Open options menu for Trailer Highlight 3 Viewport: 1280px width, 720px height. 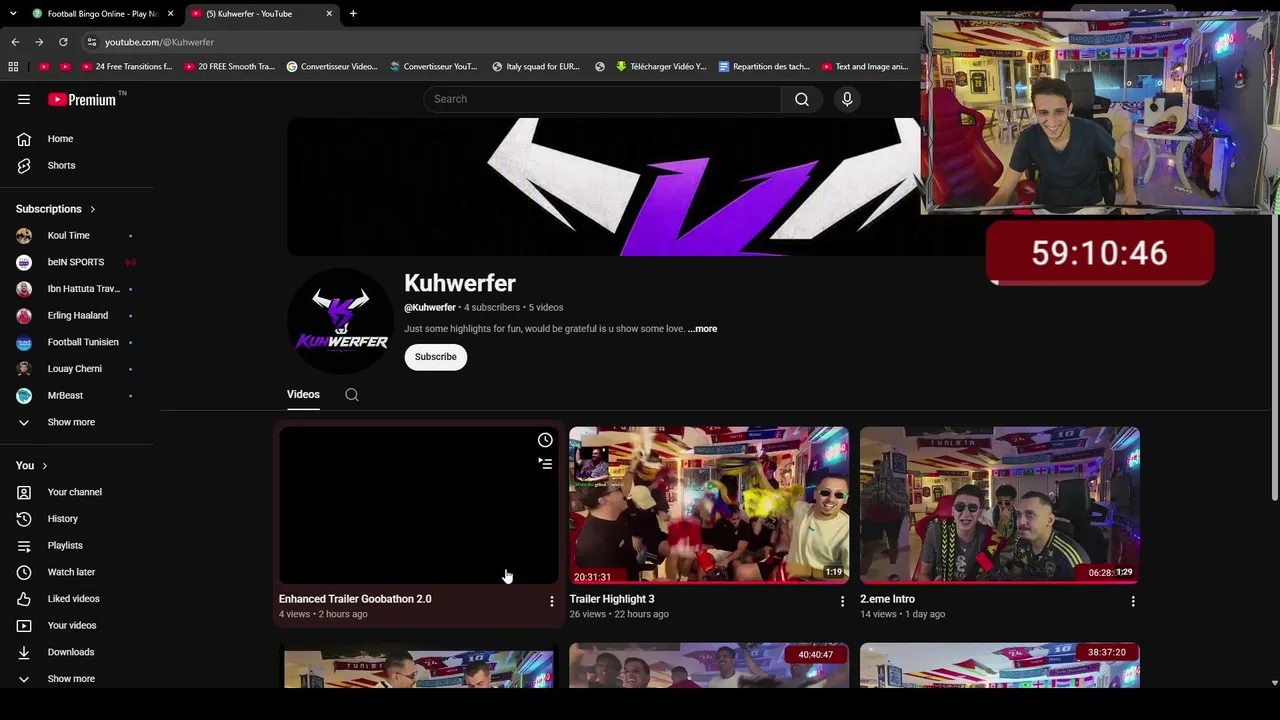842,601
